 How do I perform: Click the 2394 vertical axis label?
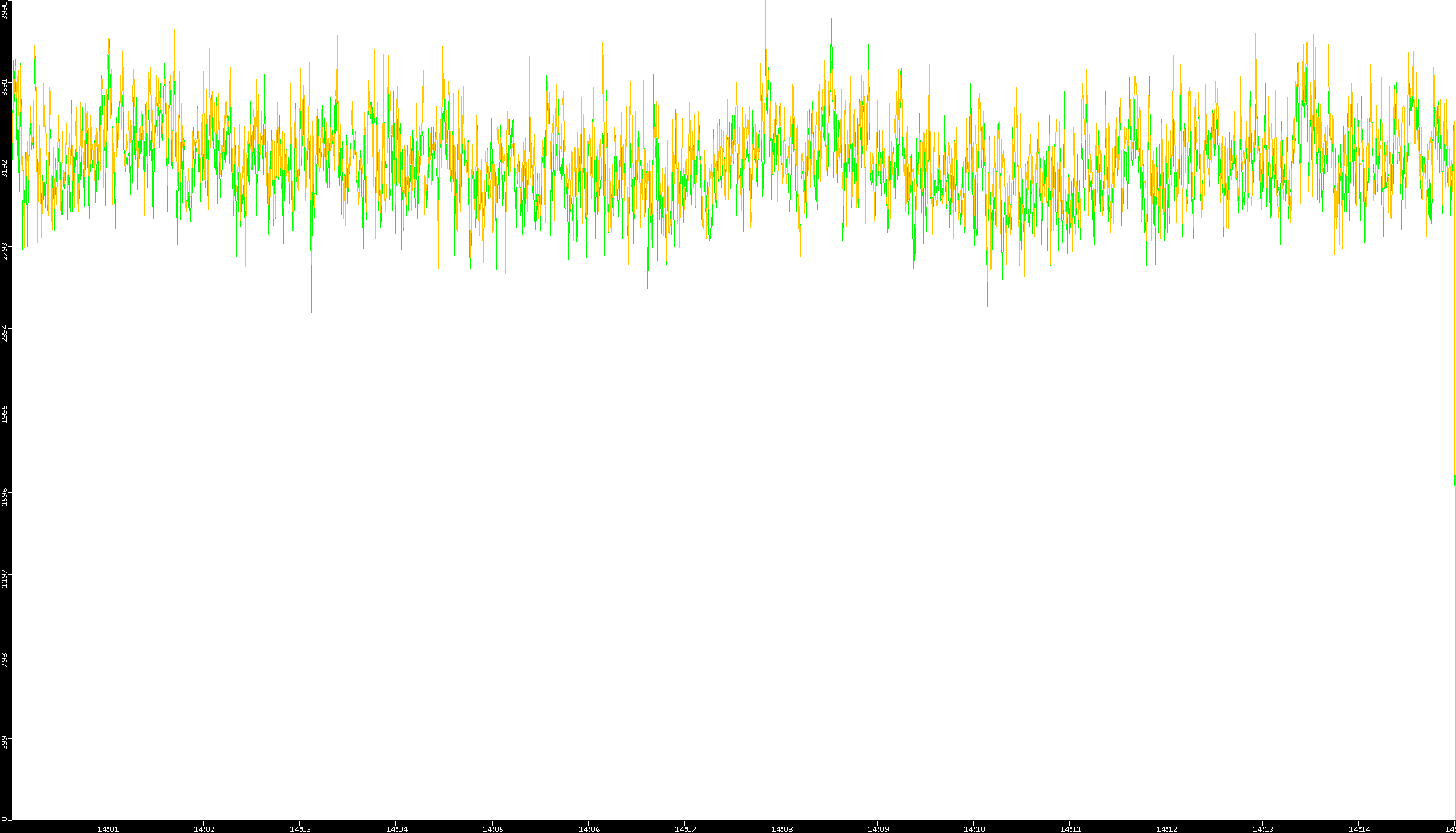5,332
